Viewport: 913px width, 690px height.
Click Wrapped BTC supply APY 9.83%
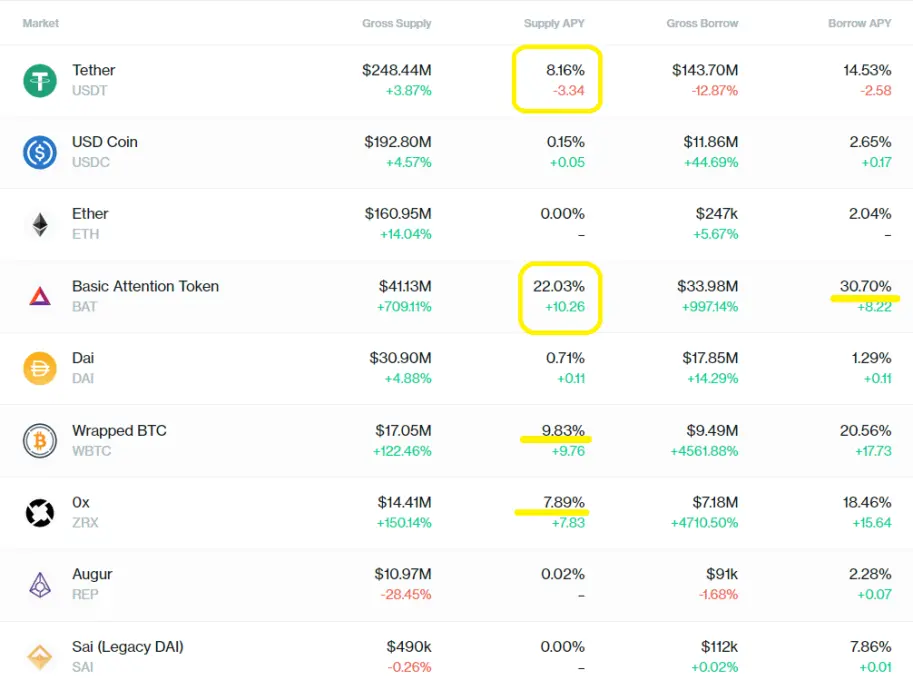tap(562, 431)
